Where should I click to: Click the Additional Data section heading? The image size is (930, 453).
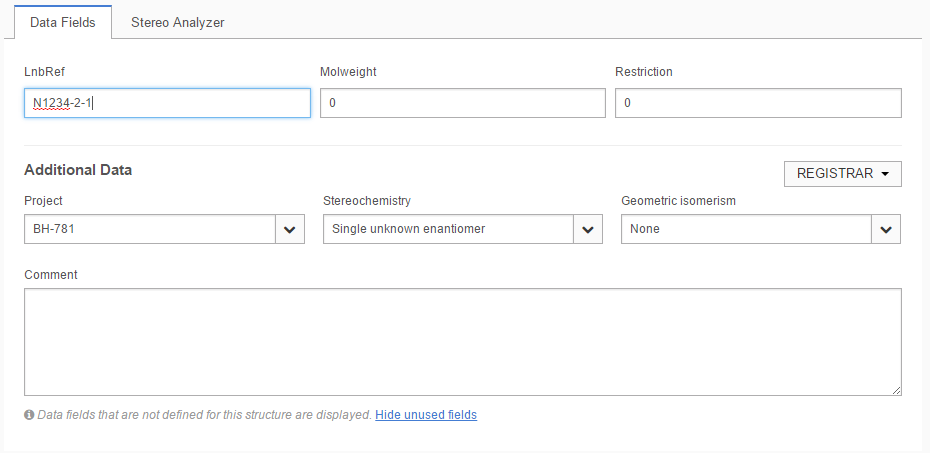(x=78, y=170)
